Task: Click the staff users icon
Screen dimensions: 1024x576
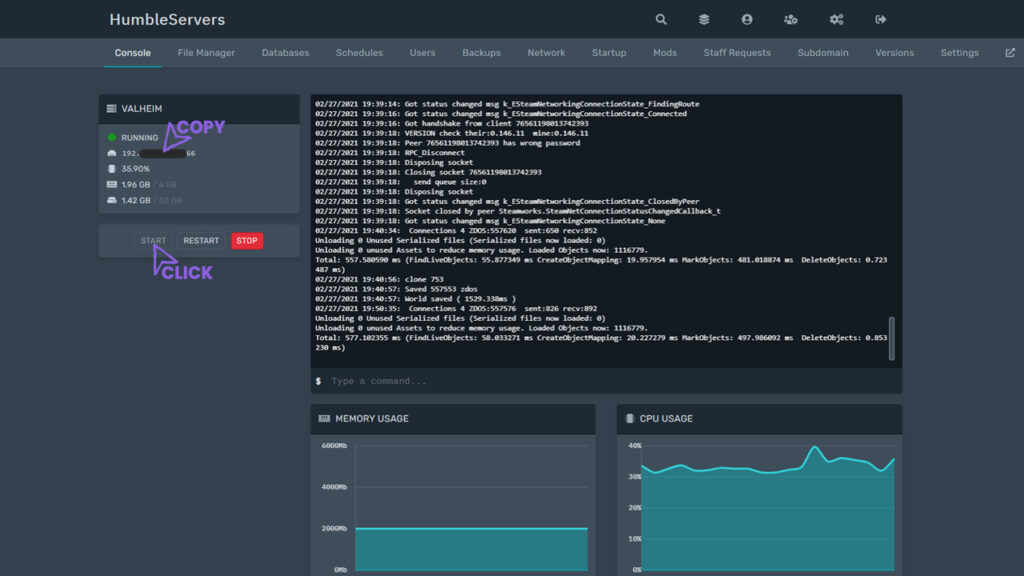Action: pos(791,20)
